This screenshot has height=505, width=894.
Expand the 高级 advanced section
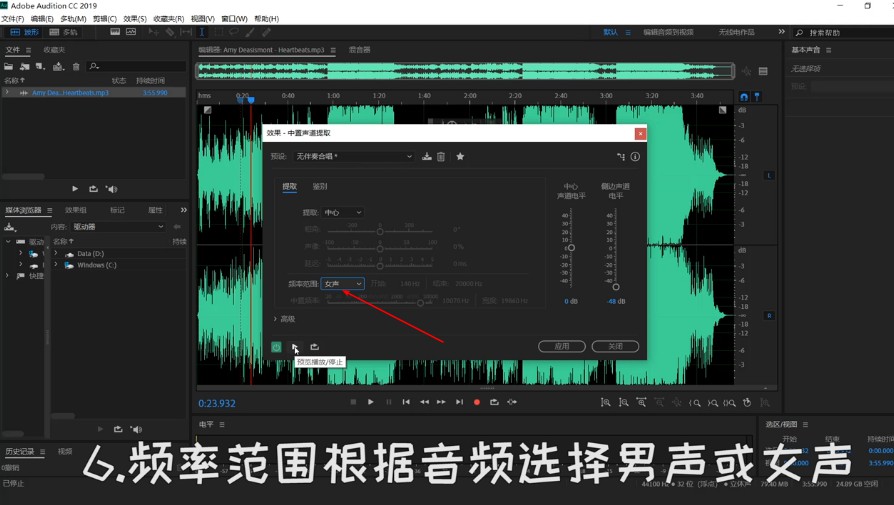(x=275, y=319)
